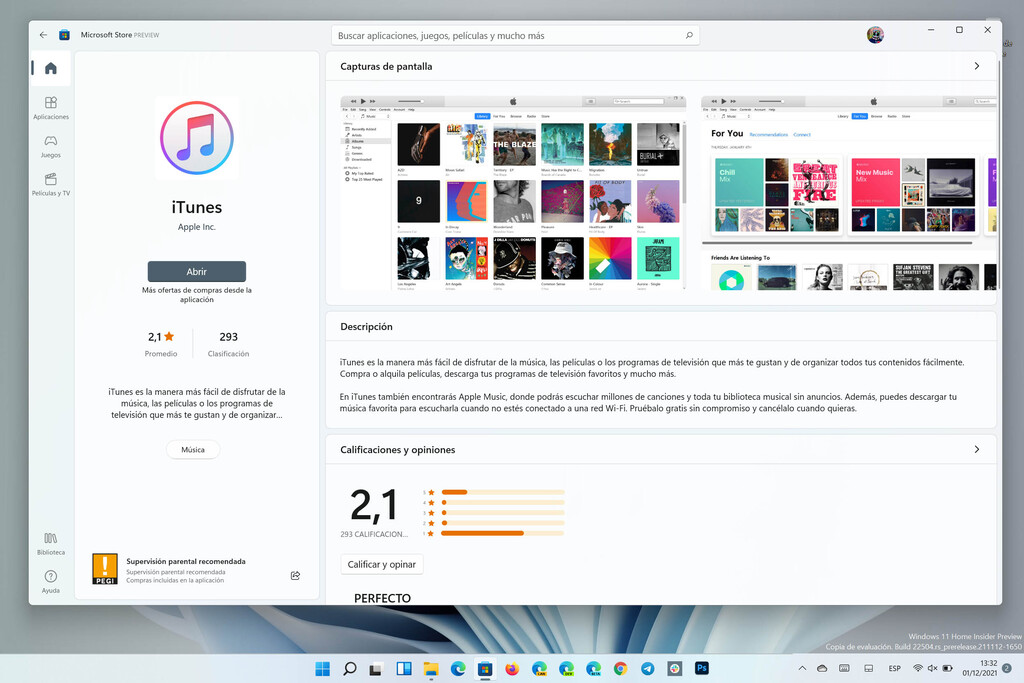Click the Música category tag
Screen dimensions: 1024x683
193,450
